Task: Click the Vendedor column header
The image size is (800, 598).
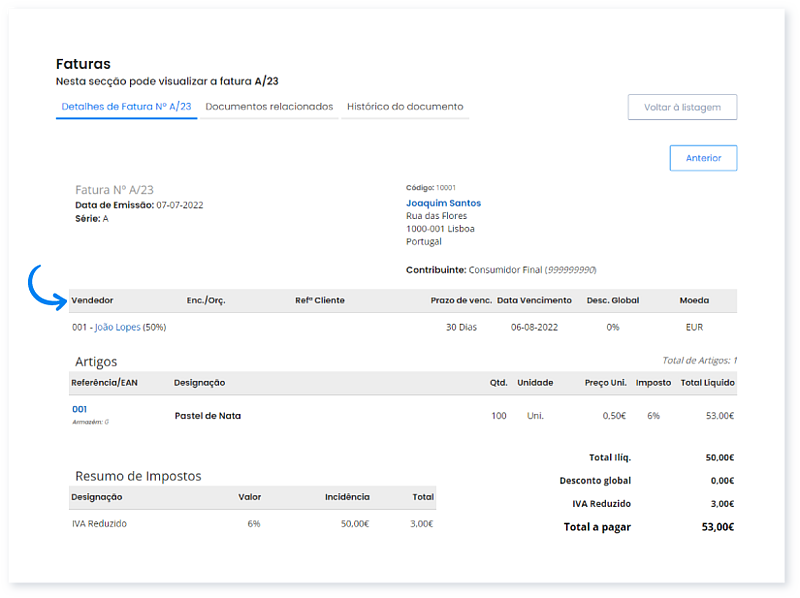Action: [92, 300]
